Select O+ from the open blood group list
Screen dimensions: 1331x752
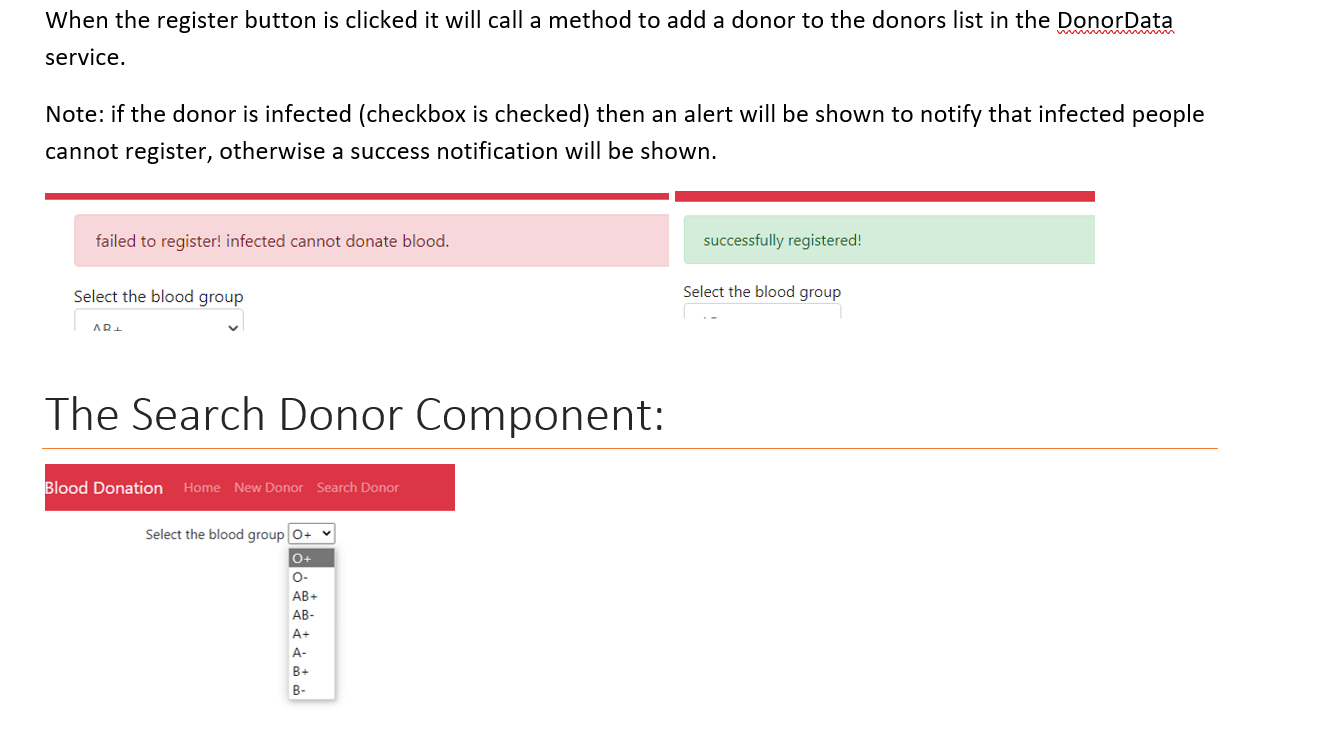310,557
